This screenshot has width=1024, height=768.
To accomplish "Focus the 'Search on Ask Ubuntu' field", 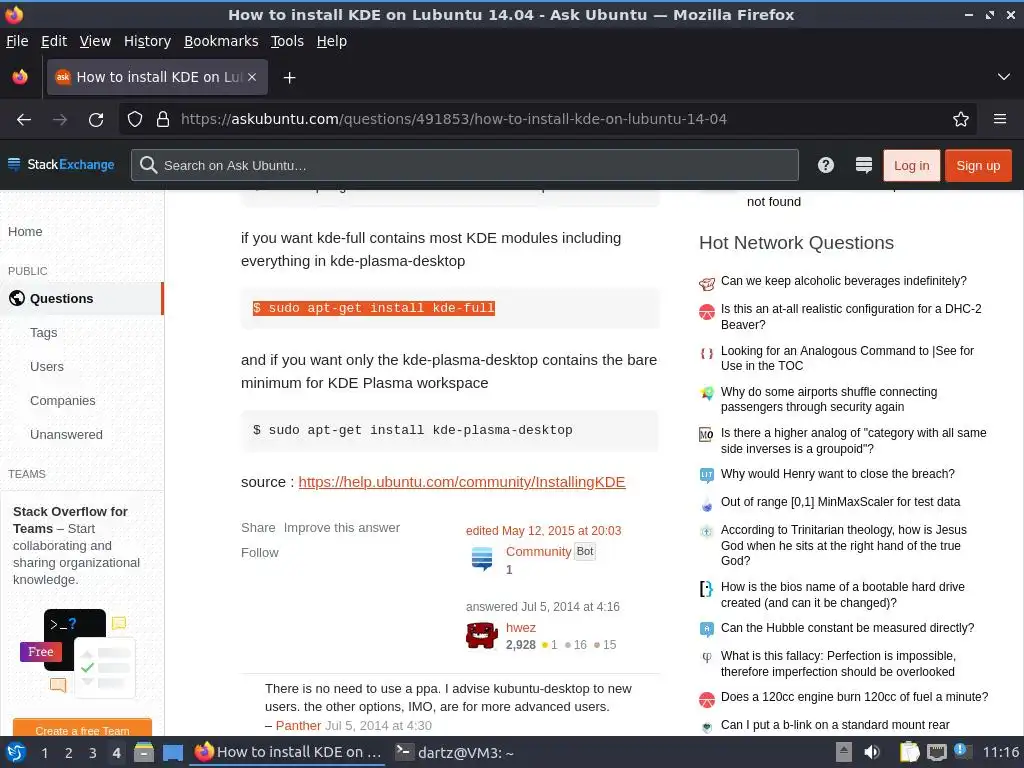I will tap(464, 165).
